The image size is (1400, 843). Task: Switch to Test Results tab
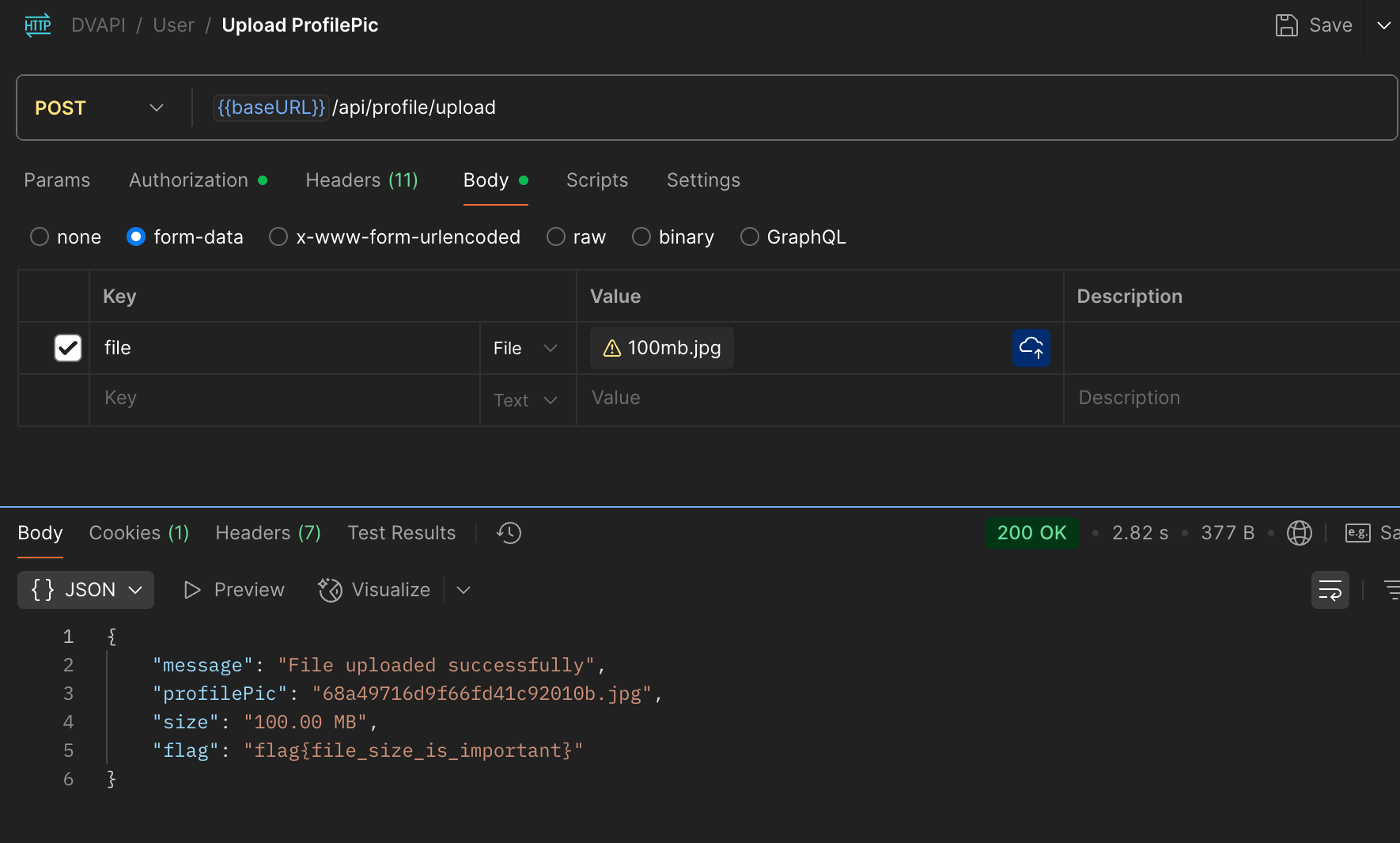tap(402, 533)
